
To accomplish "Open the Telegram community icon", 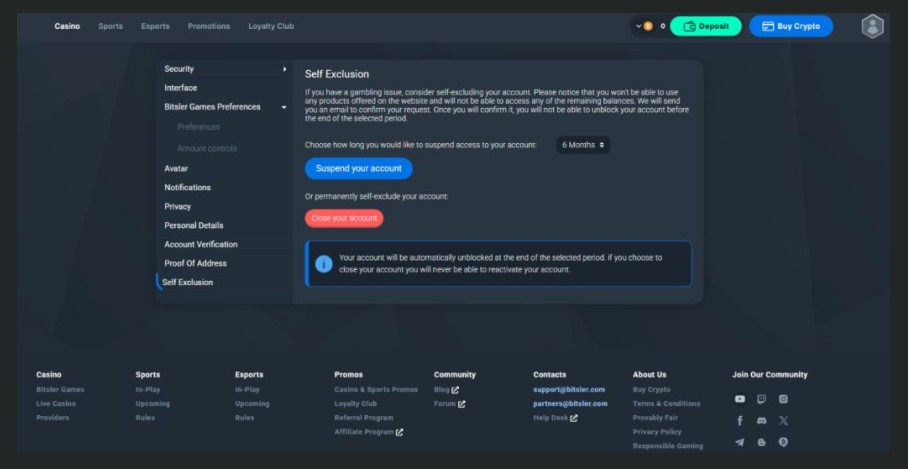I will click(740, 442).
